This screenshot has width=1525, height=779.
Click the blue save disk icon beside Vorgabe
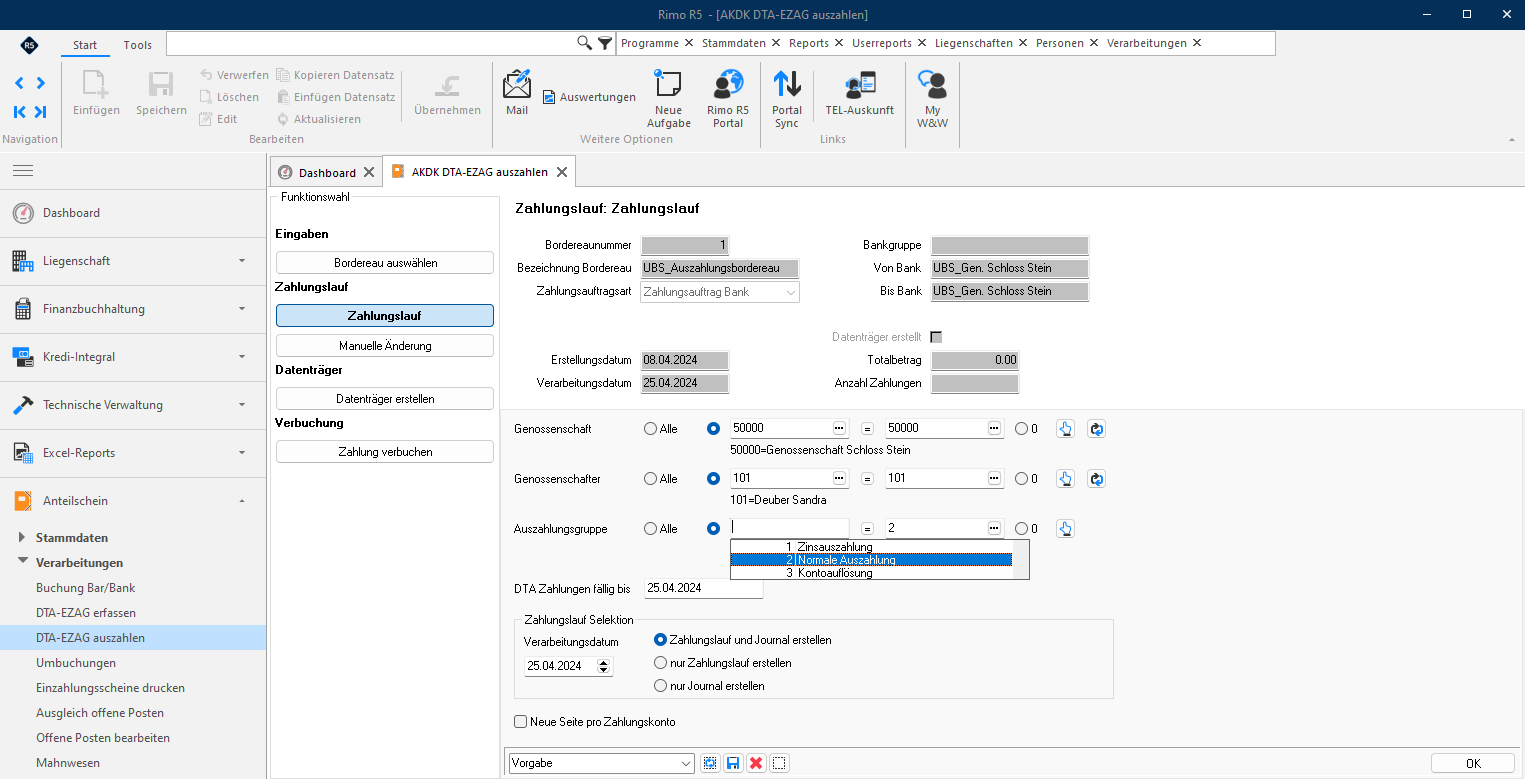(x=733, y=763)
